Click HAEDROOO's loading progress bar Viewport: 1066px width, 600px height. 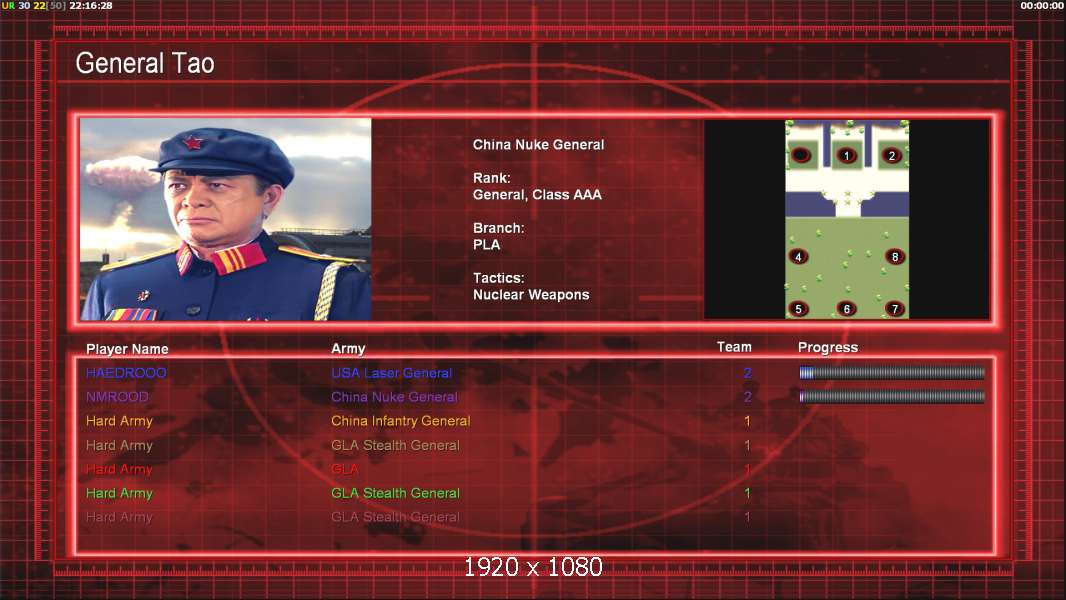892,372
